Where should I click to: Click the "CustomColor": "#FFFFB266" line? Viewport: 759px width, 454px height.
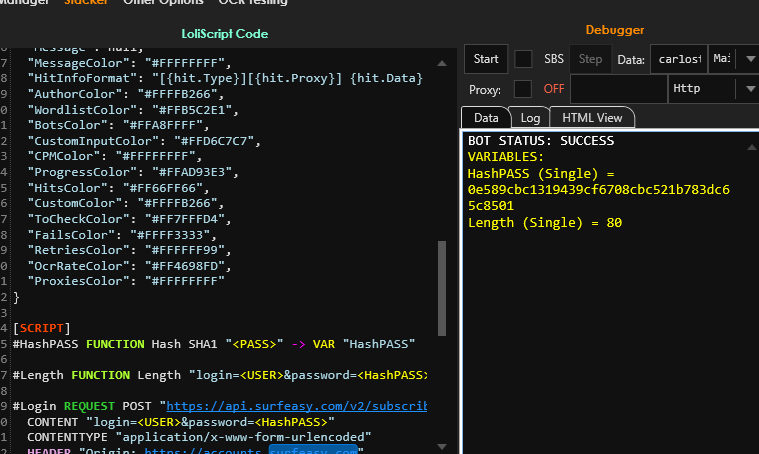pos(126,203)
